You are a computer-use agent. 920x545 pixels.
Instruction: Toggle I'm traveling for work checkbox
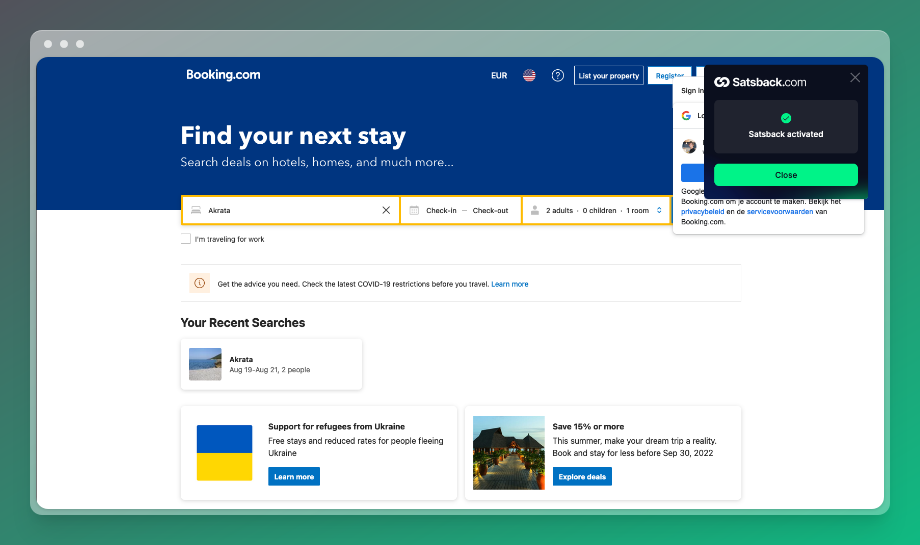coord(185,239)
